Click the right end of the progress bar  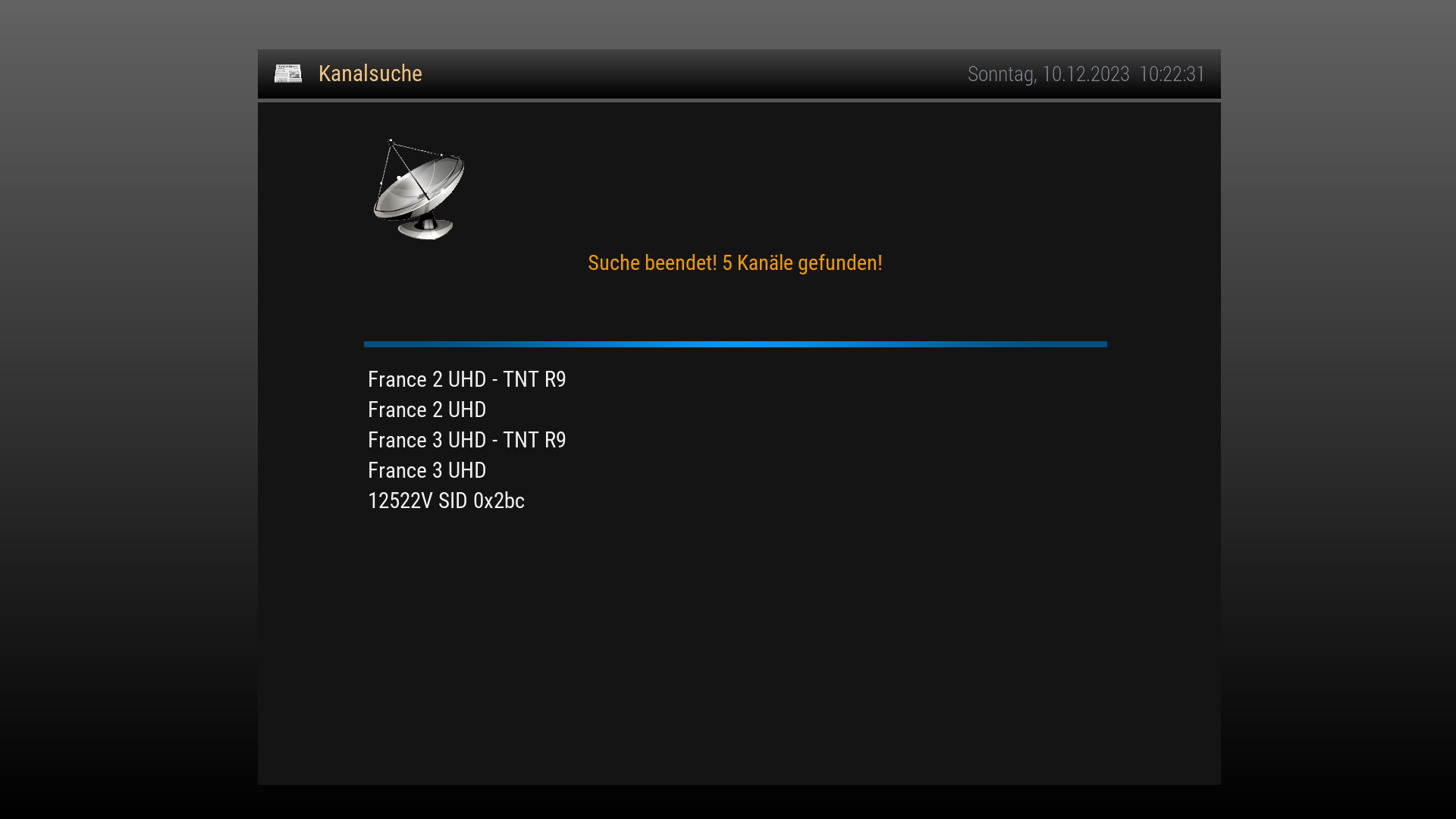pos(1103,344)
